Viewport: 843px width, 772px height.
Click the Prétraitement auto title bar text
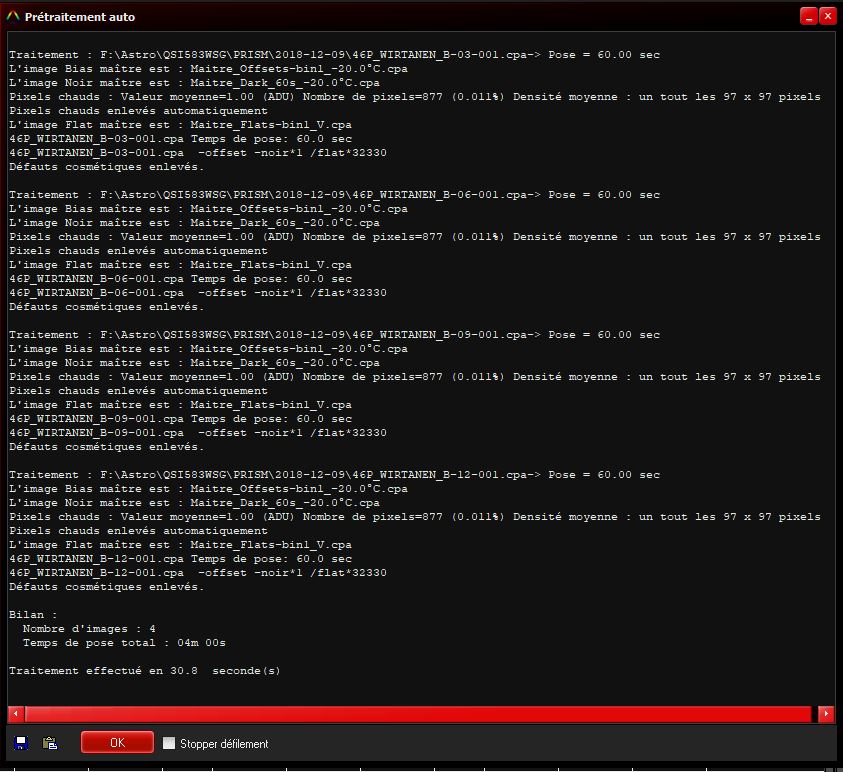click(x=80, y=17)
